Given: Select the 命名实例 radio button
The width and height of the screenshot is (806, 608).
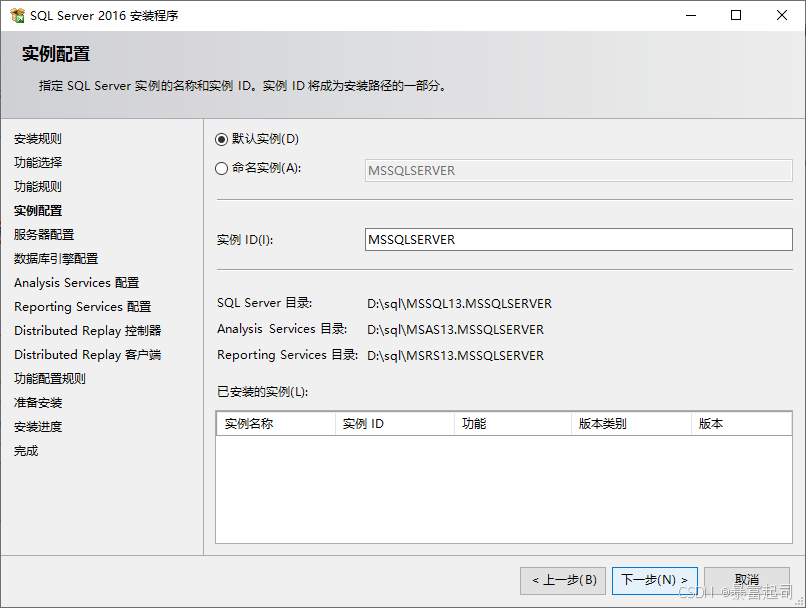Looking at the screenshot, I should click(222, 168).
